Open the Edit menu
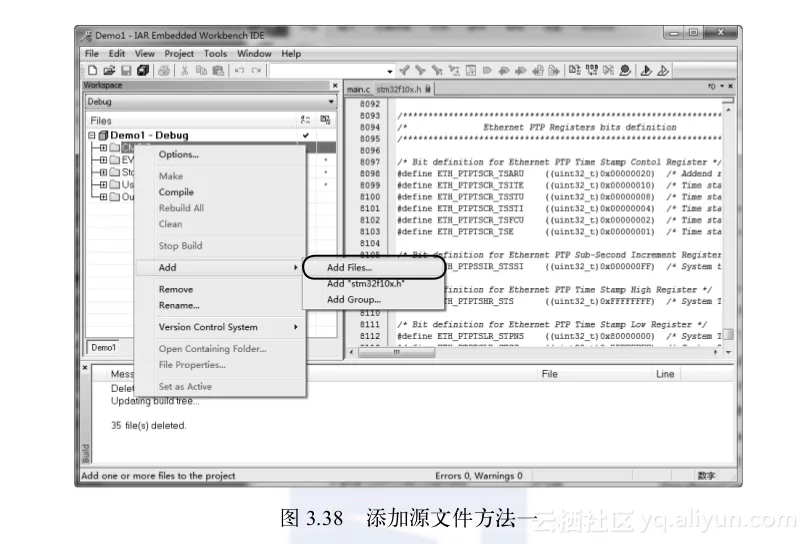The width and height of the screenshot is (808, 544). 116,54
